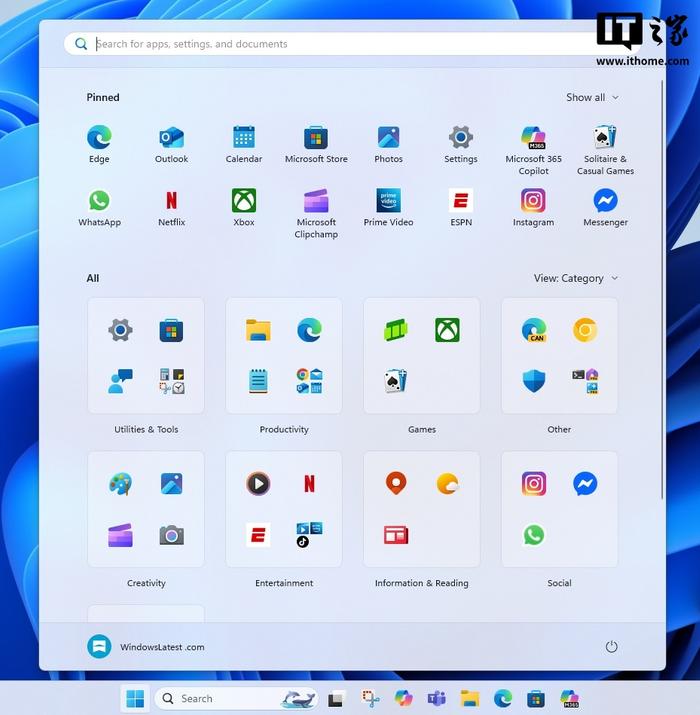Open File Explorer in Productivity category
The height and width of the screenshot is (715, 700).
(x=258, y=330)
